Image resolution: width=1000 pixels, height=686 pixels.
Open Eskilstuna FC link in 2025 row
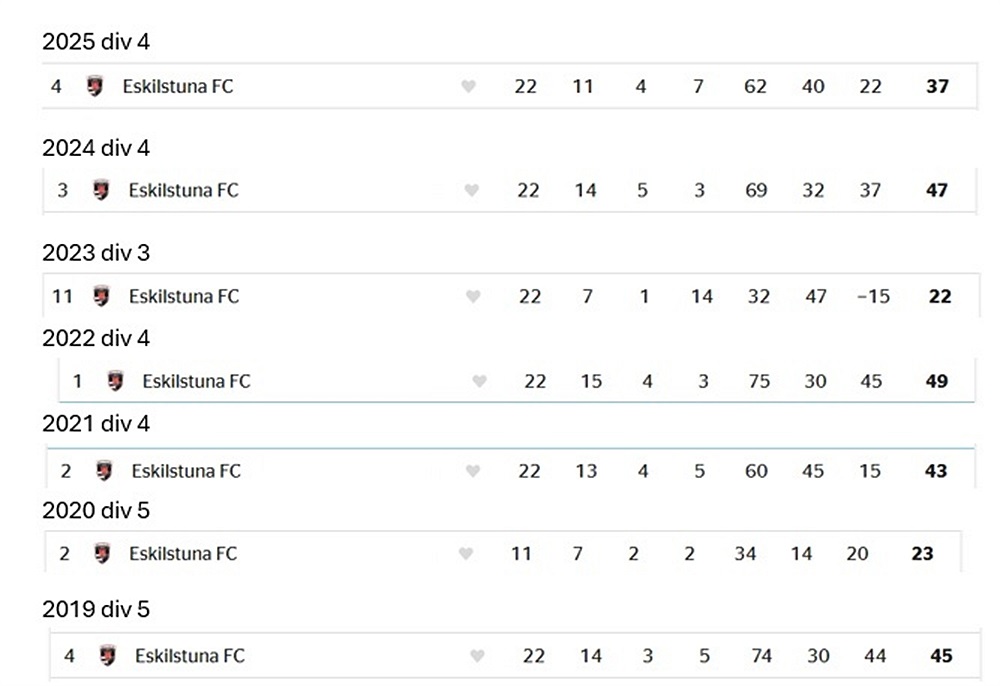[178, 86]
